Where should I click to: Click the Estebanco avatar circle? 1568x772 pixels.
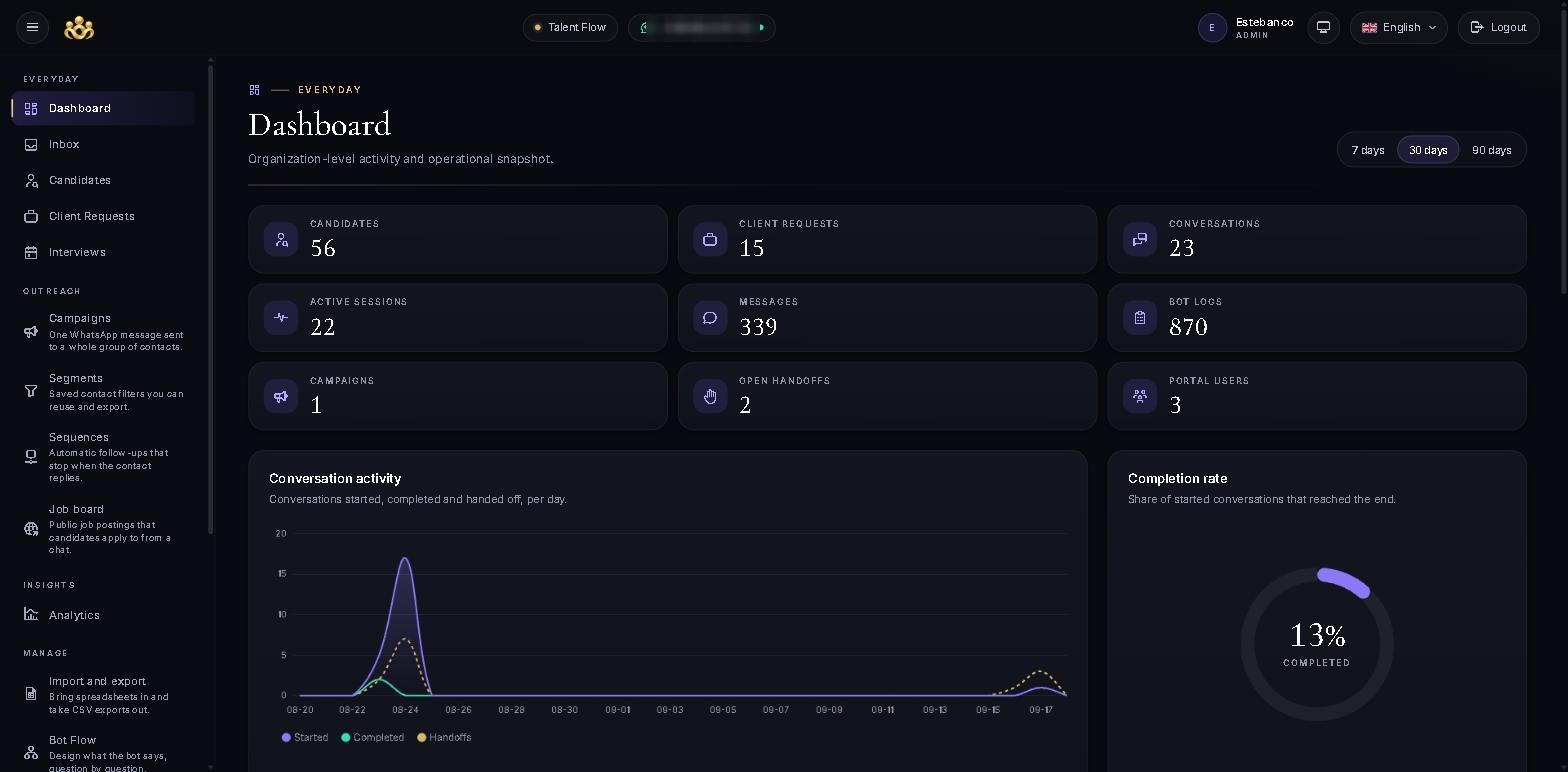(1212, 28)
